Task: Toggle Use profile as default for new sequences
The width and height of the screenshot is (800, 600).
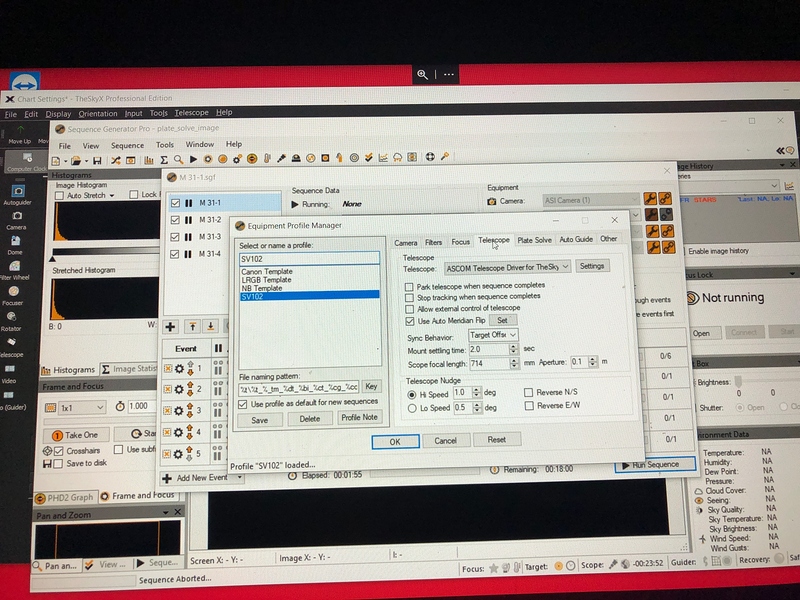Action: (x=243, y=405)
